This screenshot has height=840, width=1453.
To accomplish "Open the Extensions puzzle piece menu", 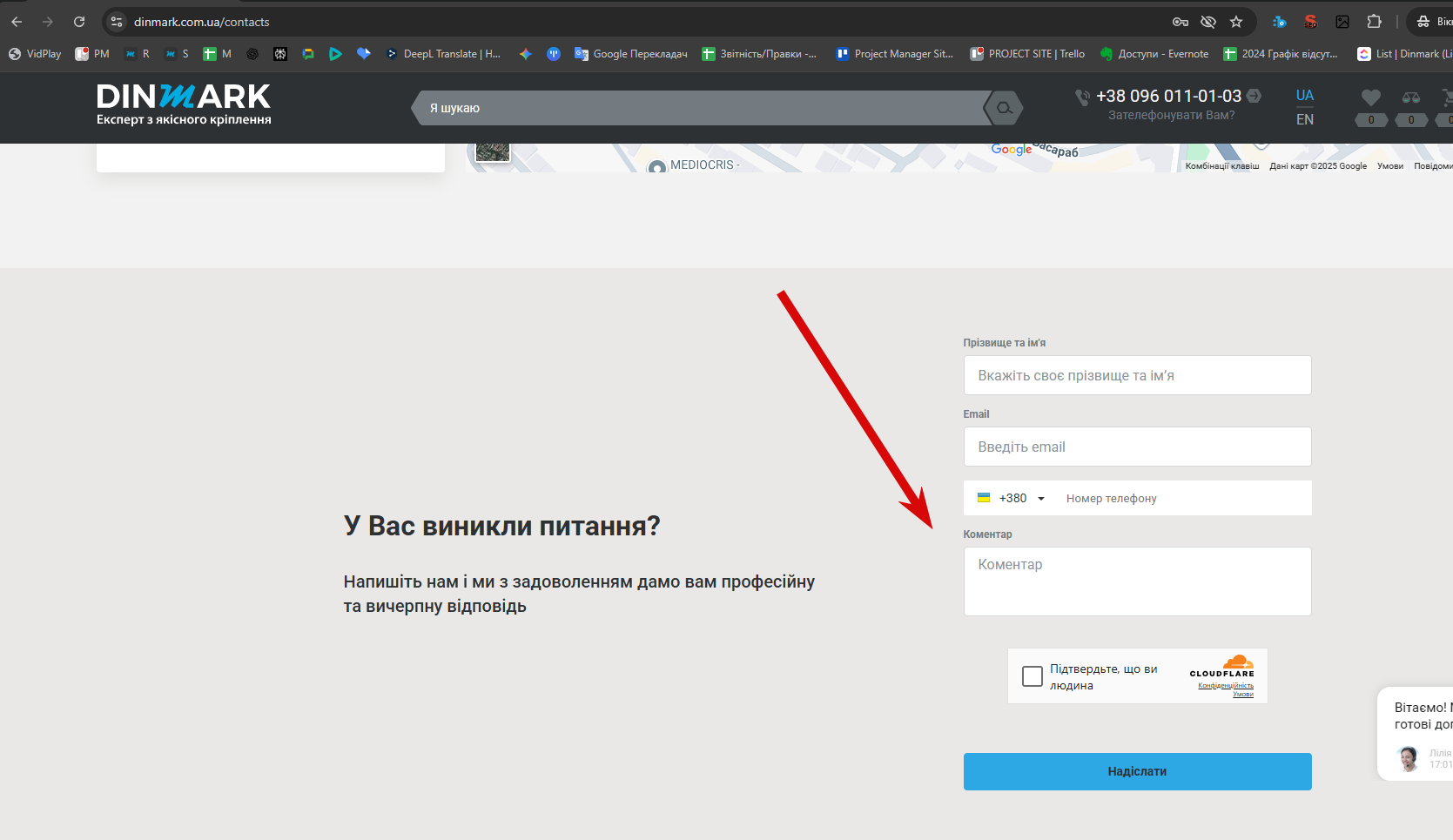I will click(1375, 22).
